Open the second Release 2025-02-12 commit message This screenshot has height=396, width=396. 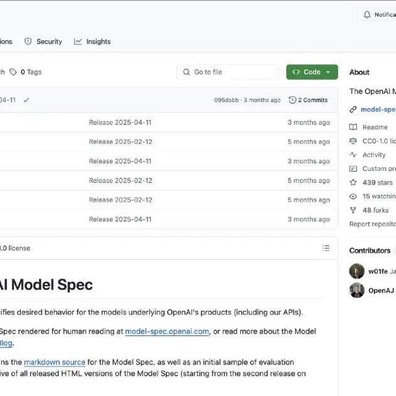120,180
